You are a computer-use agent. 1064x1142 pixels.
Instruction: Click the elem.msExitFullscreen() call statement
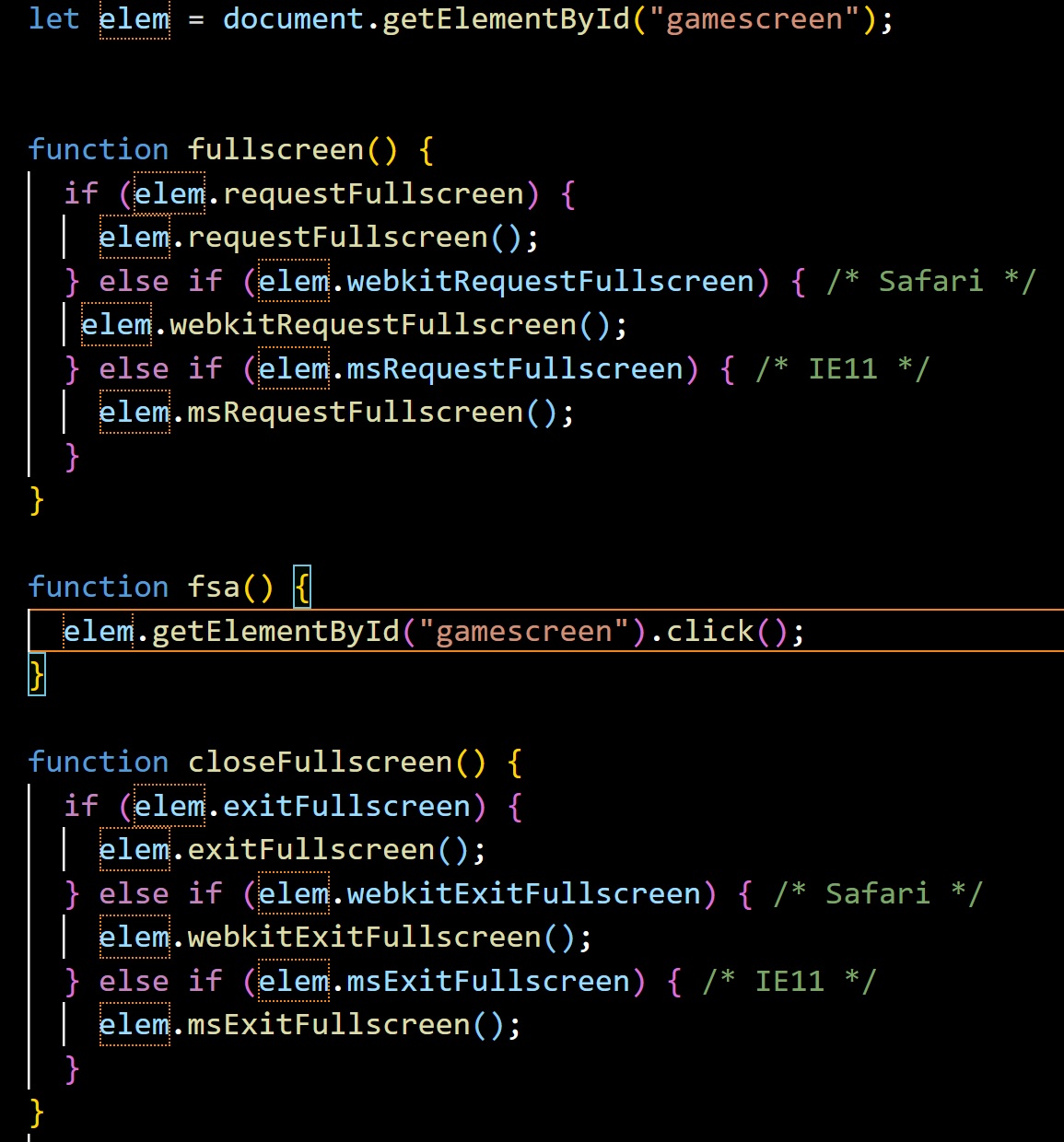(310, 1024)
